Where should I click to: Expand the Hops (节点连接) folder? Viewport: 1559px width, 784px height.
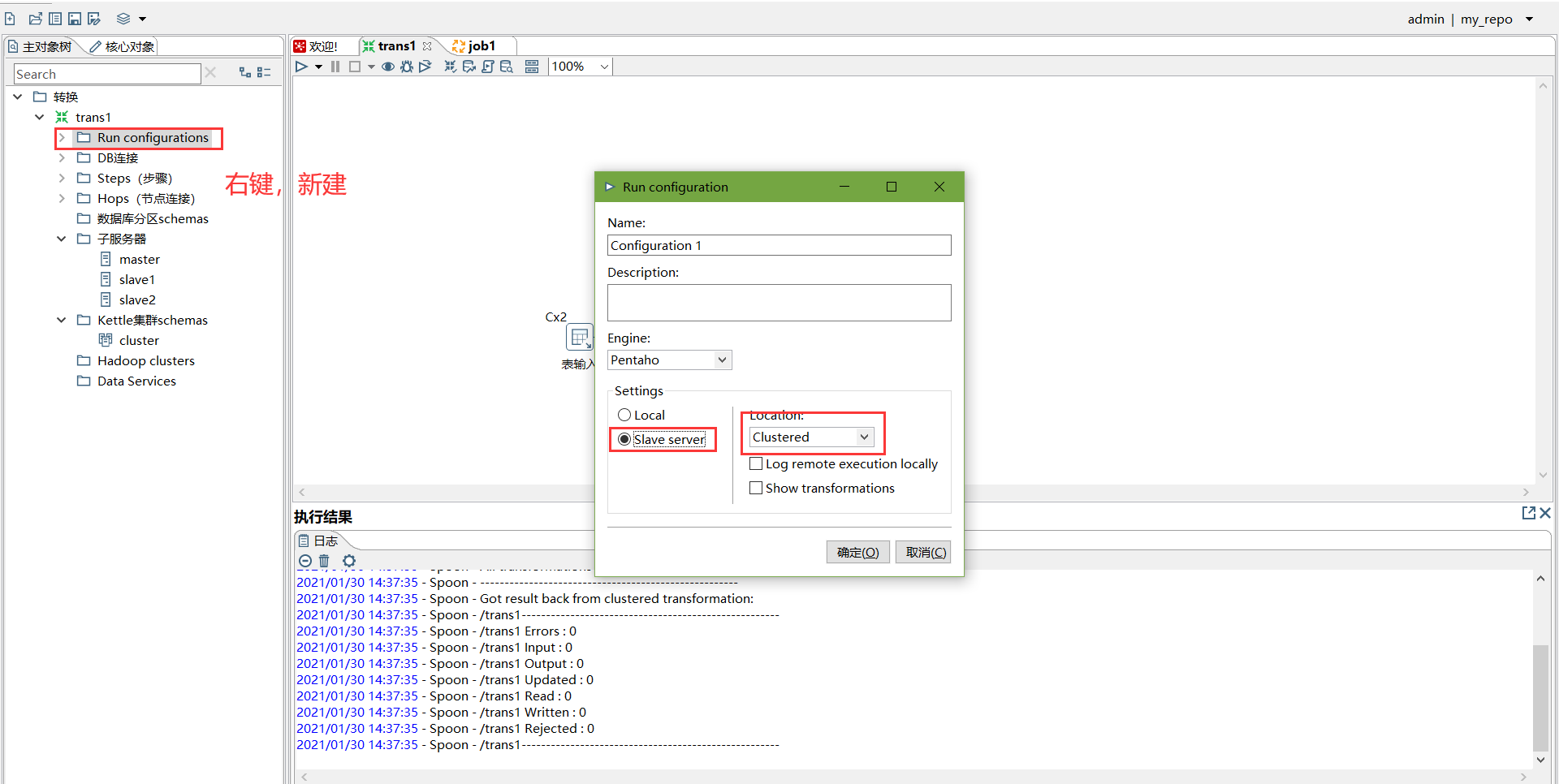tap(61, 198)
